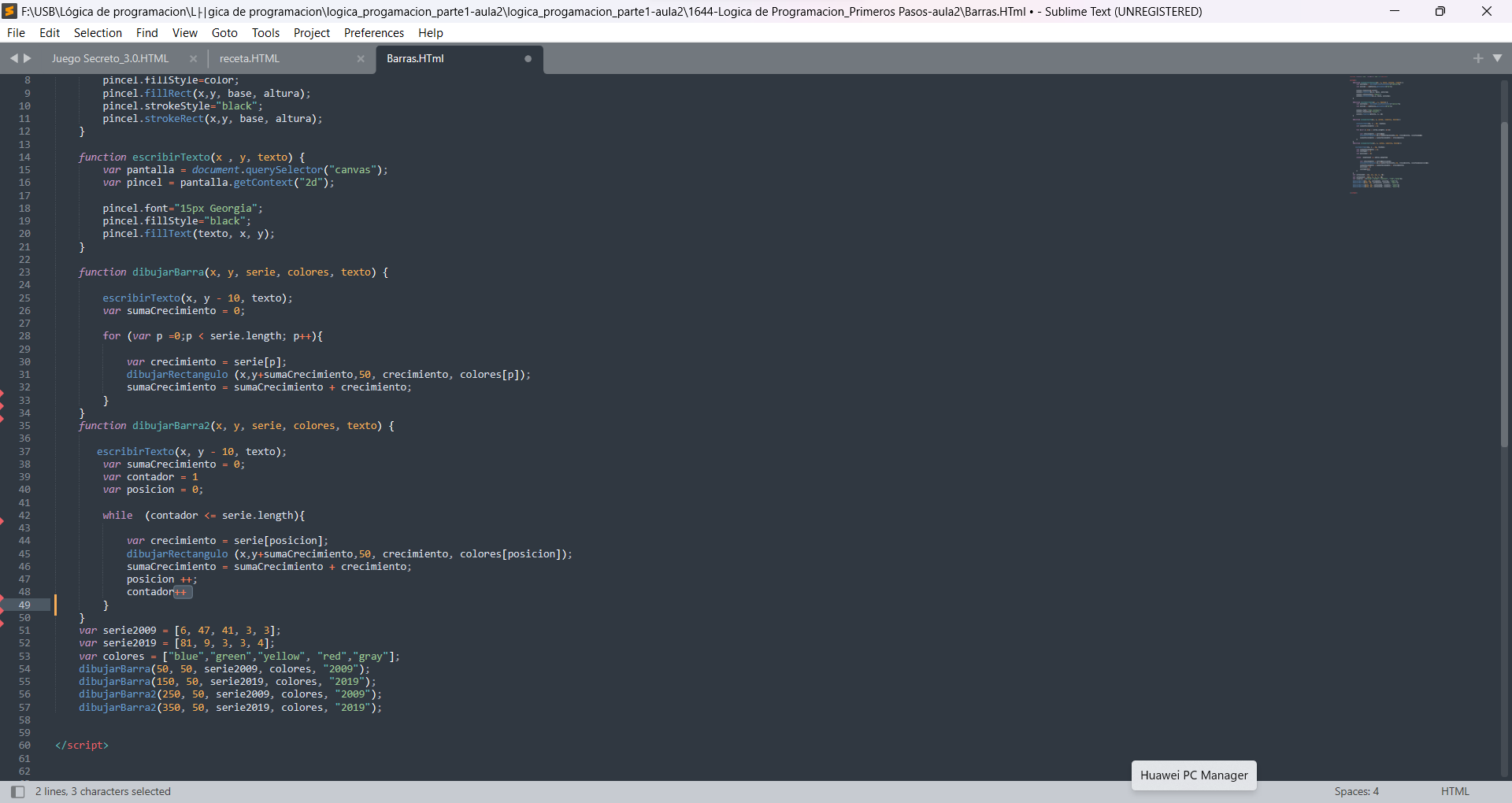The height and width of the screenshot is (803, 1512).
Task: Click unsaved-dot close on Barras.HTml tab
Action: (x=528, y=59)
